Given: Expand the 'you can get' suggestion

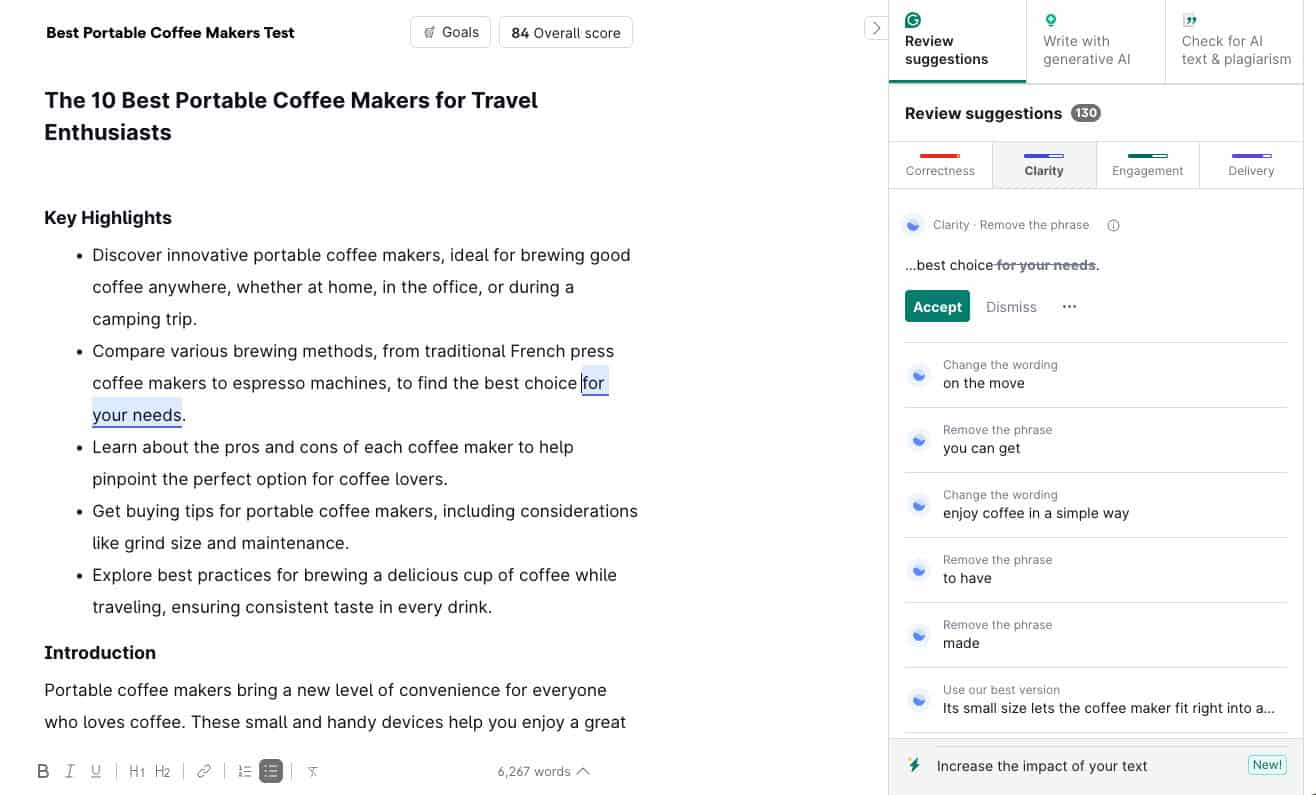Looking at the screenshot, I should [x=1095, y=440].
